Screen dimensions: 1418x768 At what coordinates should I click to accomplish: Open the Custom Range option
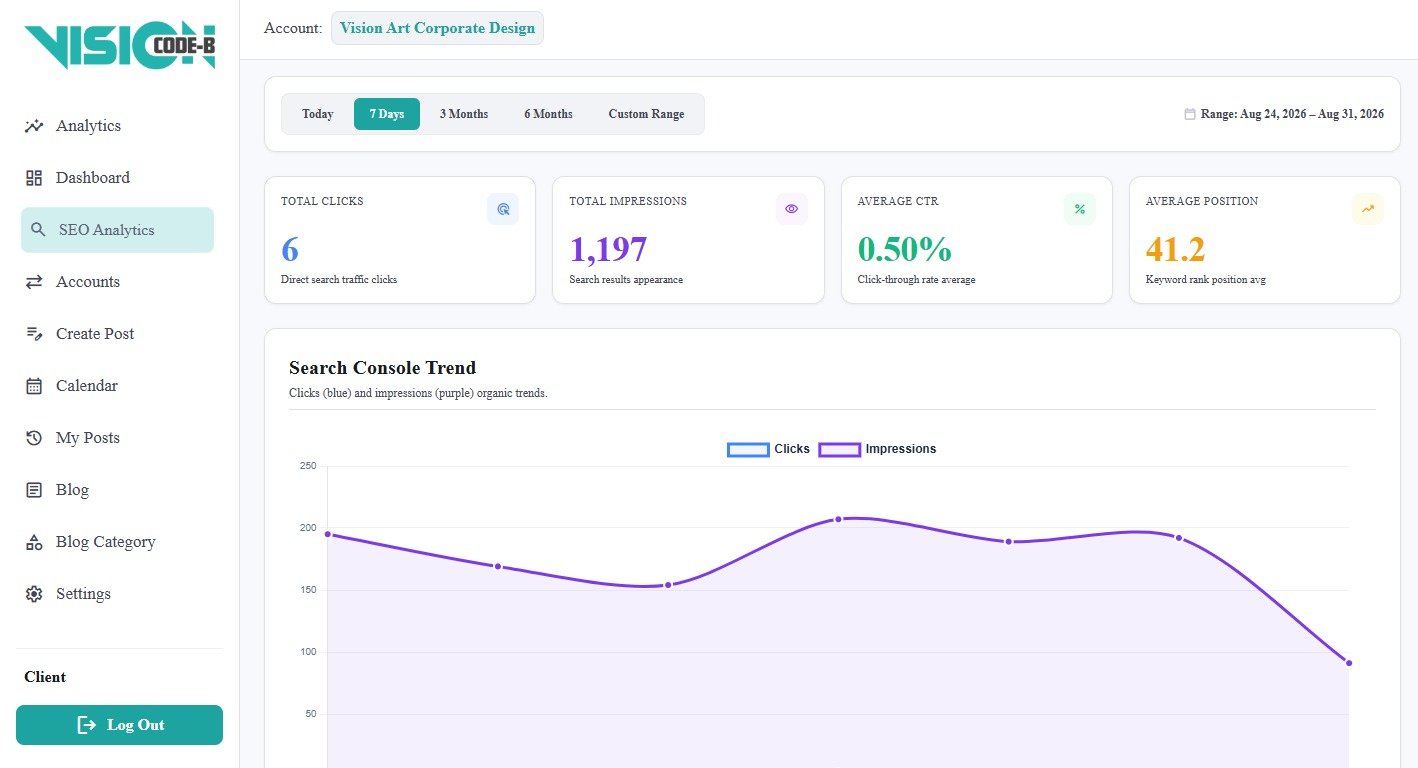[646, 114]
